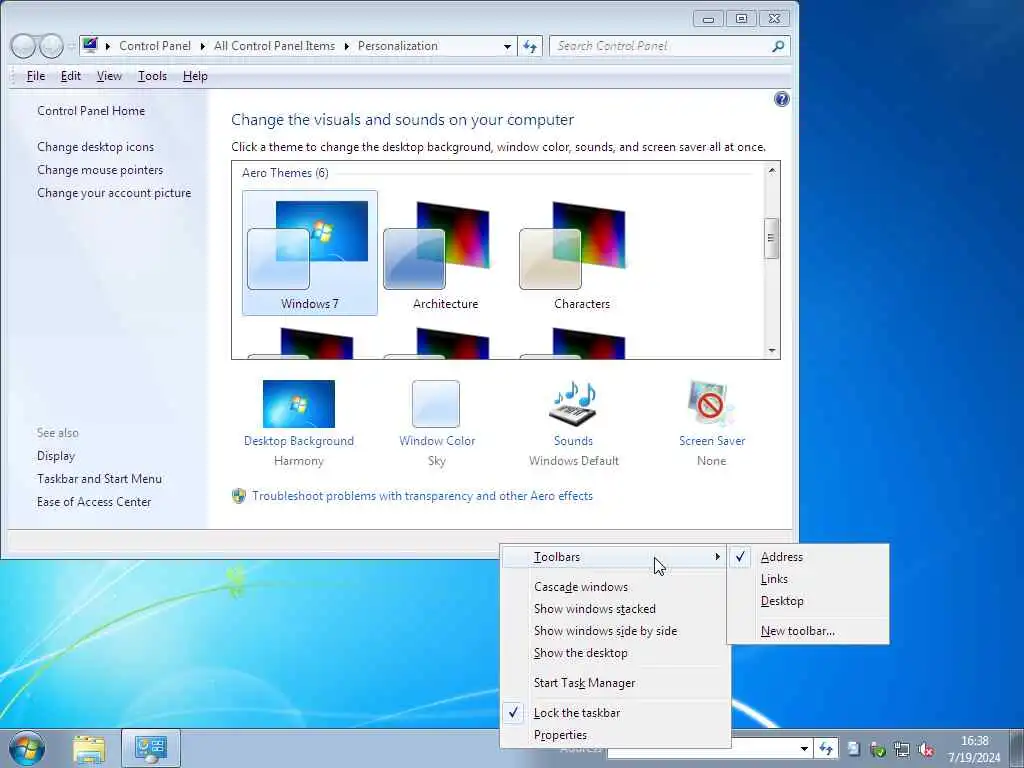Choose Show windows stacked

[615, 609]
